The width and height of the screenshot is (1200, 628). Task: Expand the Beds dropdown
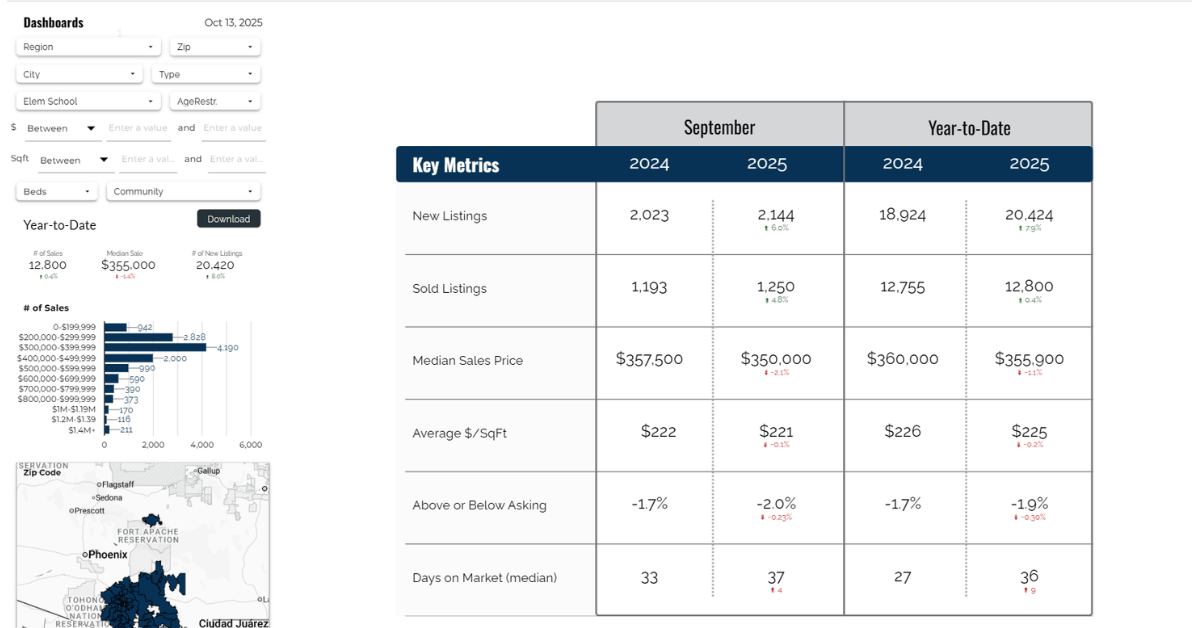click(57, 191)
